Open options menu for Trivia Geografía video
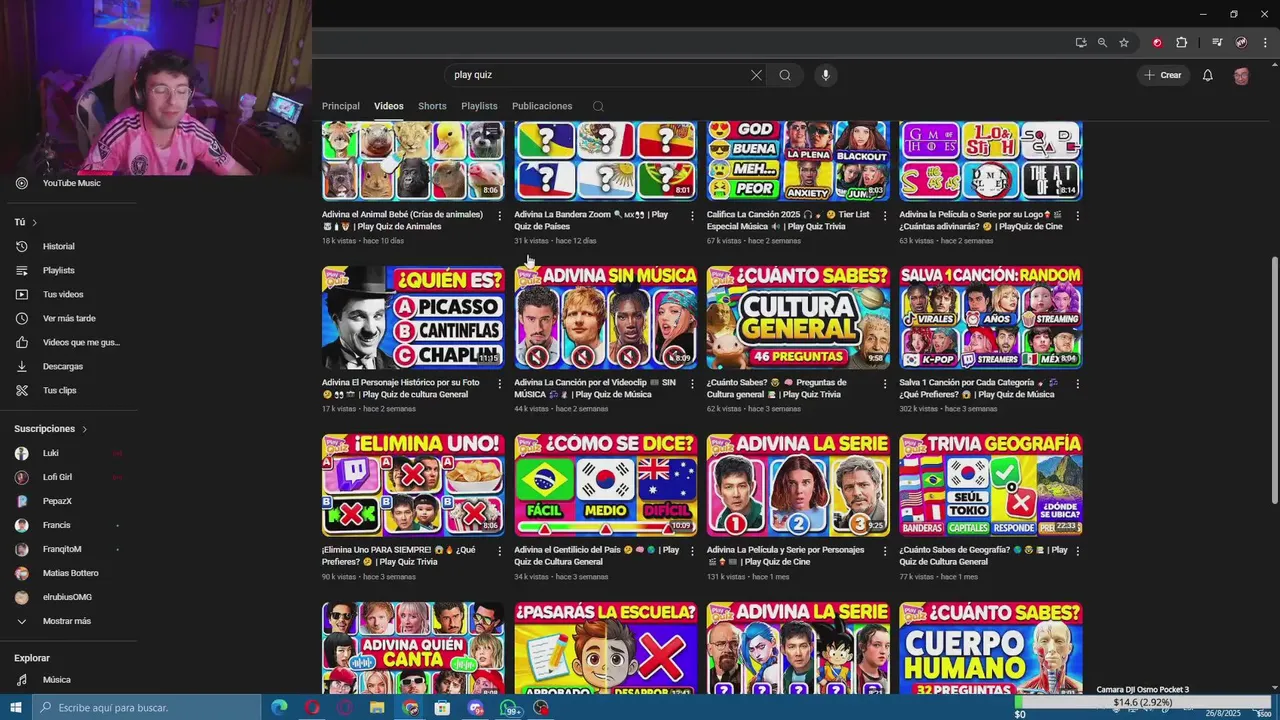The width and height of the screenshot is (1280, 720). click(1077, 551)
